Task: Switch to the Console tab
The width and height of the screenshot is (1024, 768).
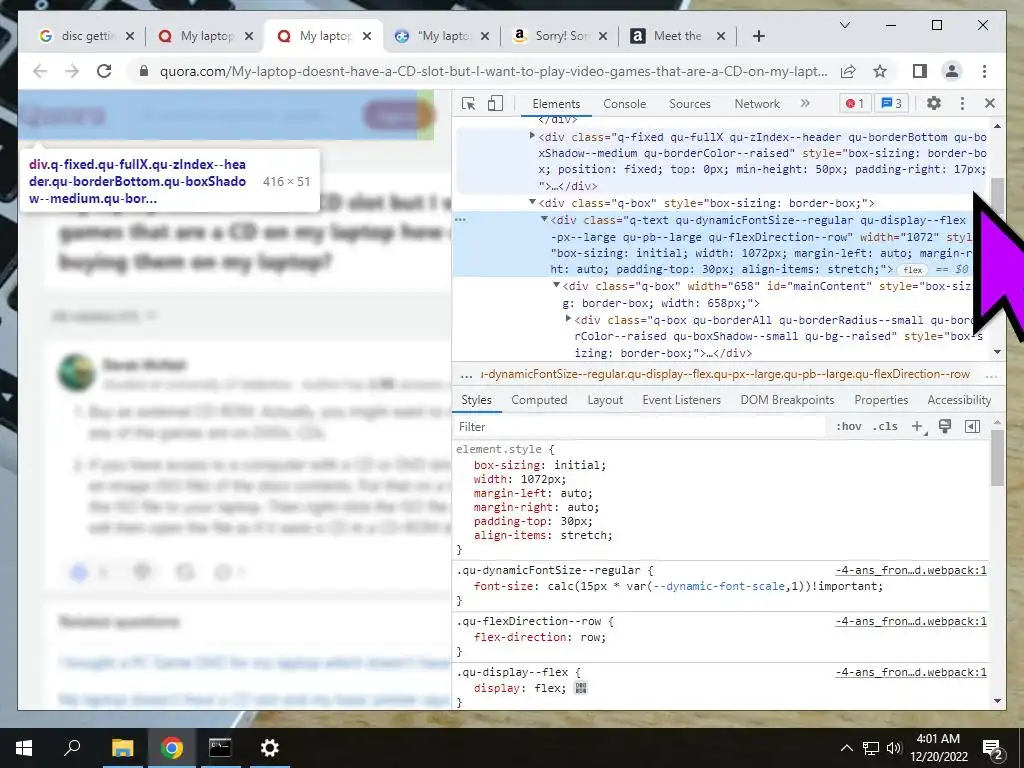Action: [624, 103]
